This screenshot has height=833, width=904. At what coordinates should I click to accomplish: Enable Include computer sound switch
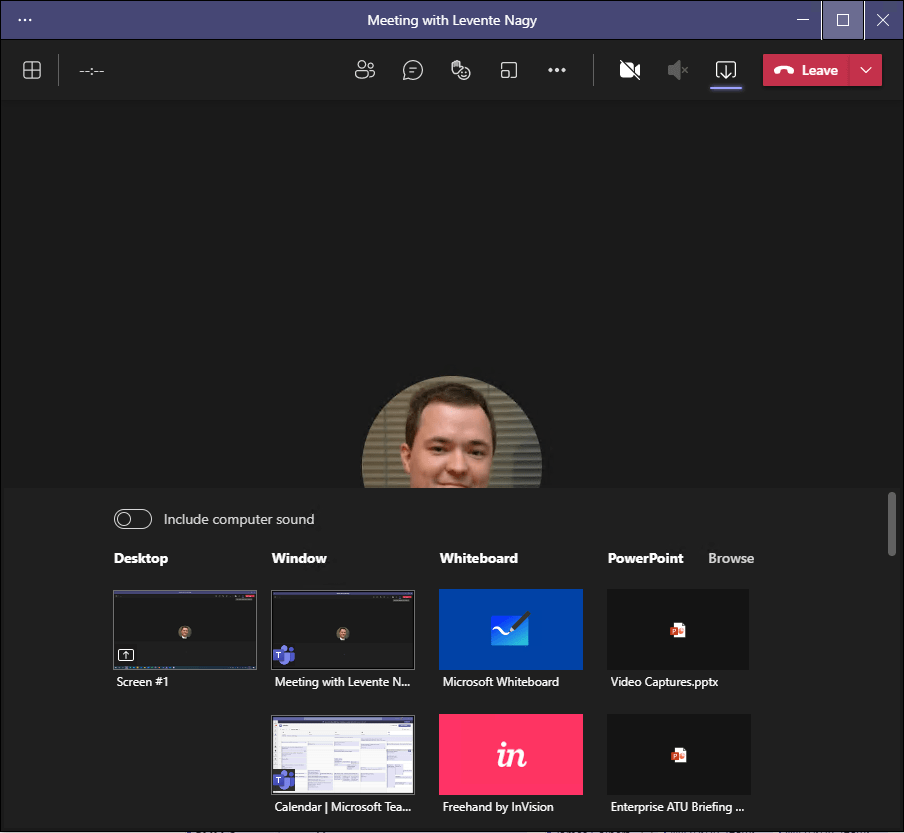click(133, 519)
